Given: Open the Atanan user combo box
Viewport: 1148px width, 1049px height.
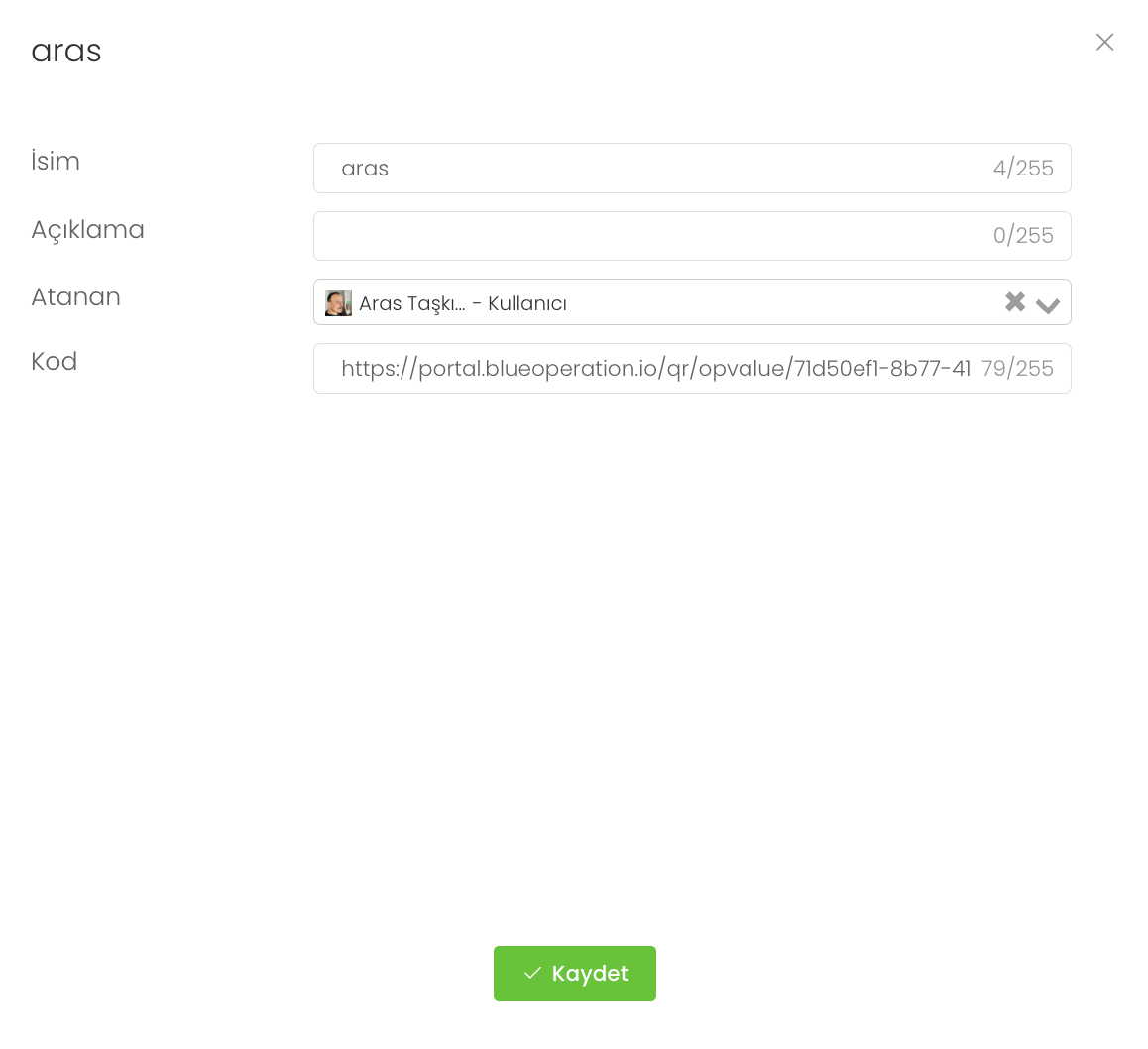Looking at the screenshot, I should pyautogui.click(x=773, y=302).
